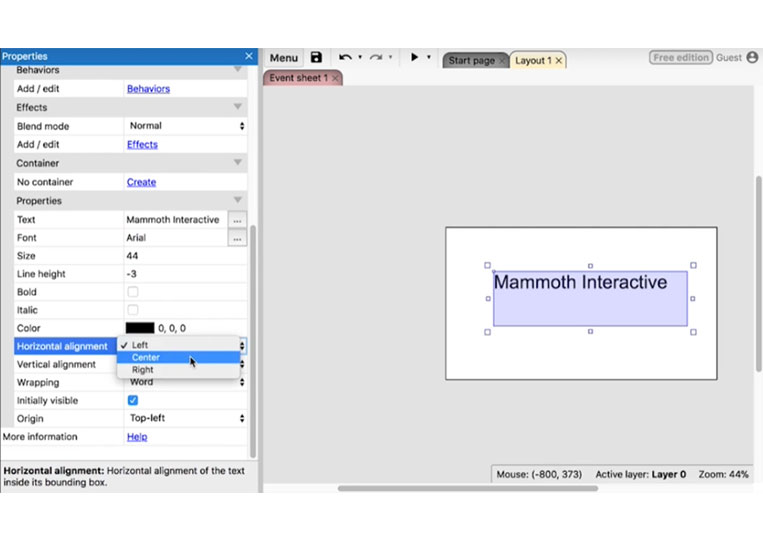Uncheck the Initially visible checkbox

(132, 400)
